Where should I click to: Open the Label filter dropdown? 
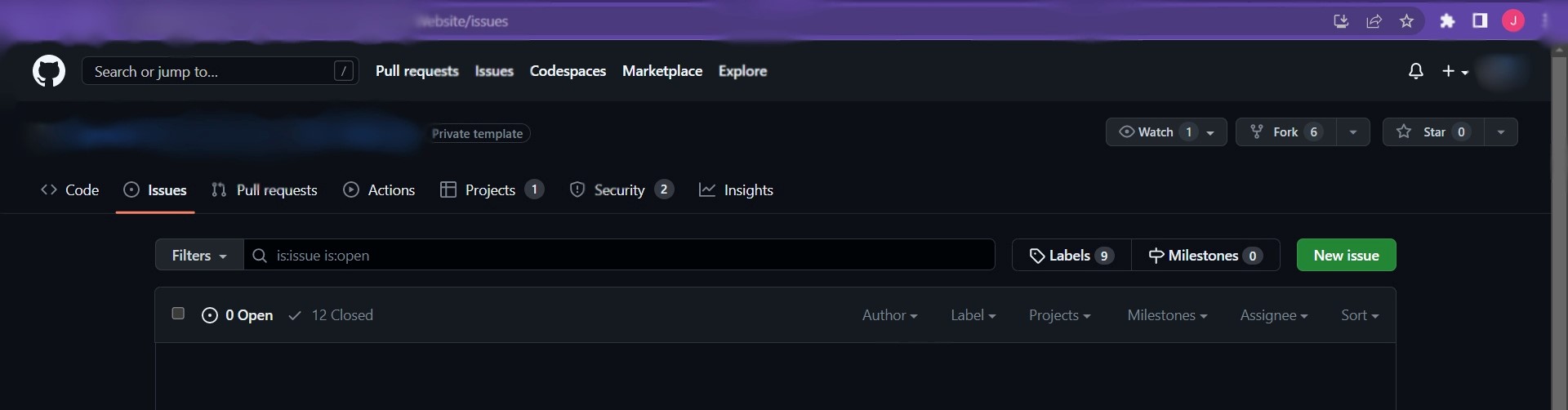[x=973, y=315]
